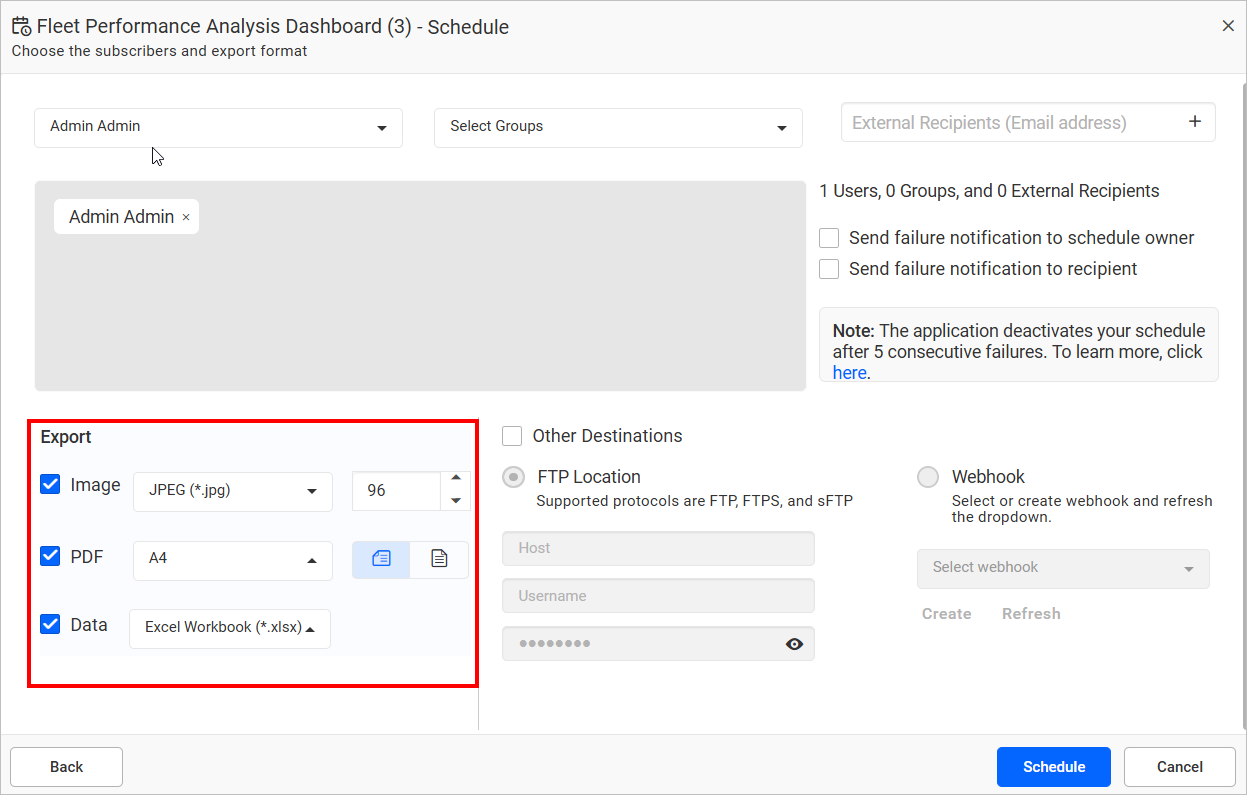
Task: Enable Send failure notification to schedule owner
Action: pyautogui.click(x=829, y=238)
